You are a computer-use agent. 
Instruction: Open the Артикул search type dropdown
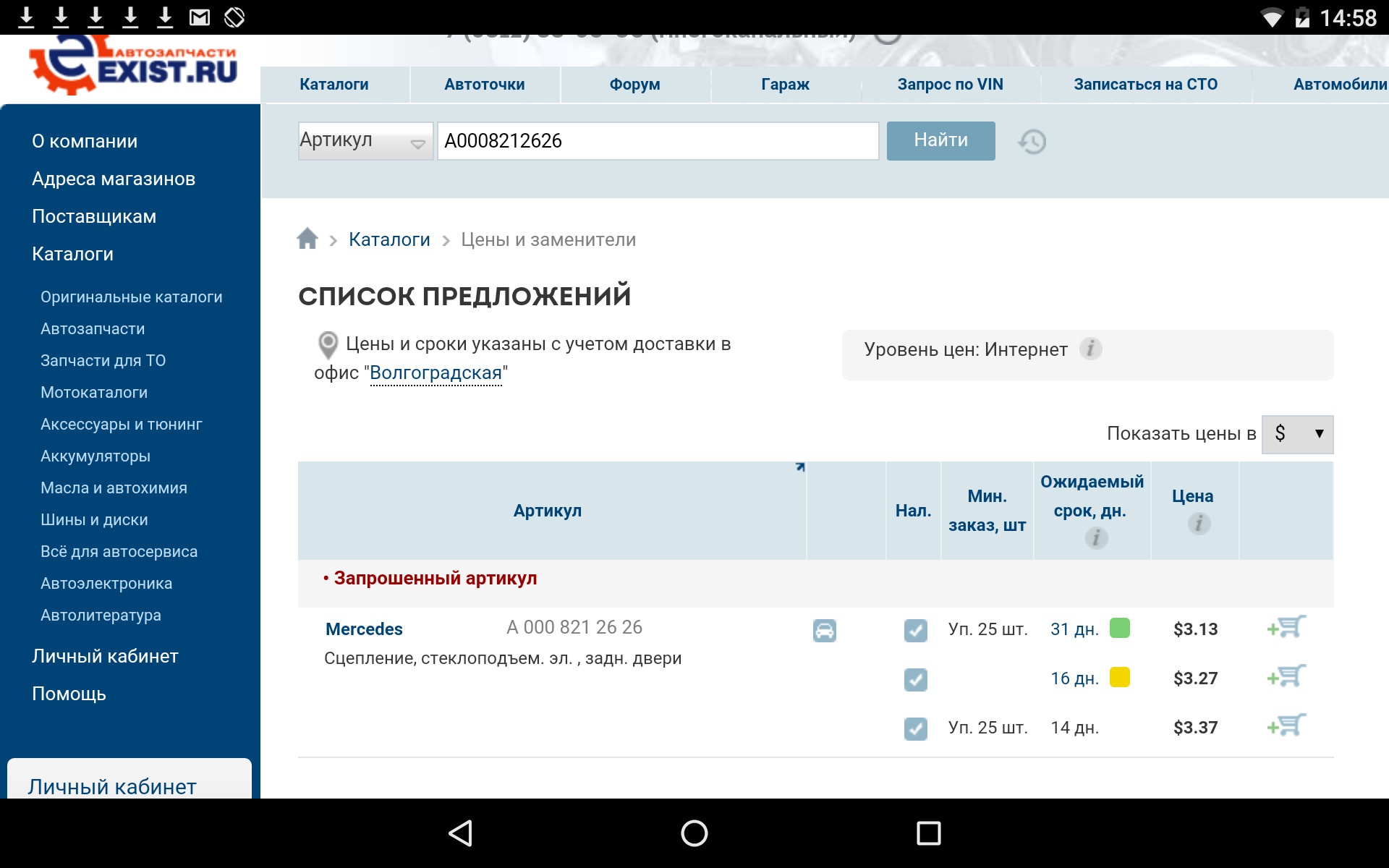(x=365, y=141)
